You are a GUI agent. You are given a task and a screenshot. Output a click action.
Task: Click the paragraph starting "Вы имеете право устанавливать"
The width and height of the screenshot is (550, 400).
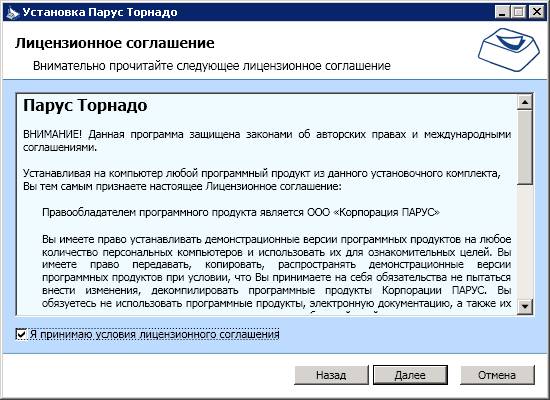point(276,271)
